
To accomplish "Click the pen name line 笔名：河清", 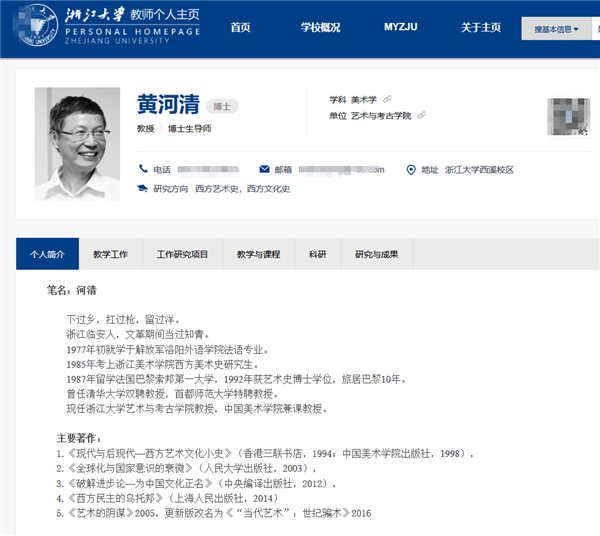I will click(x=72, y=290).
